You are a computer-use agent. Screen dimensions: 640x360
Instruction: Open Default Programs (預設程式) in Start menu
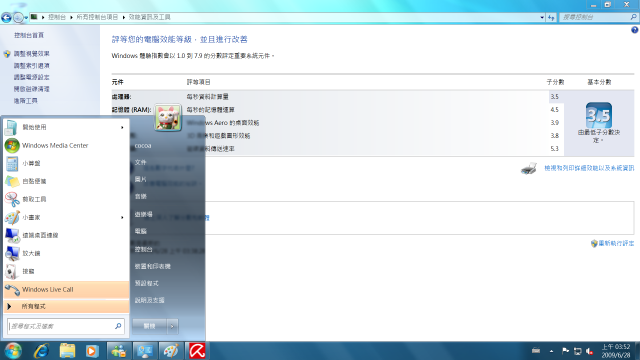pyautogui.click(x=146, y=283)
